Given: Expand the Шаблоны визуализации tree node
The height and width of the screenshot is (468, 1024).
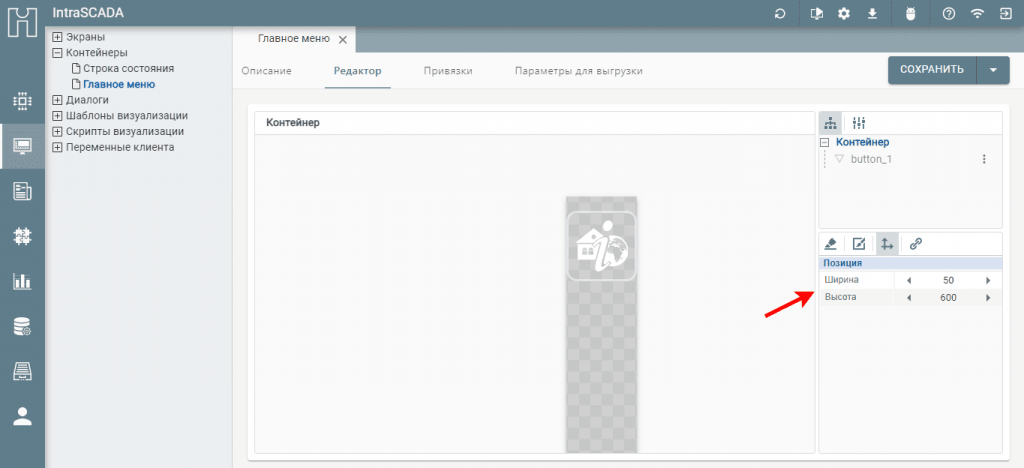Looking at the screenshot, I should tap(57, 116).
